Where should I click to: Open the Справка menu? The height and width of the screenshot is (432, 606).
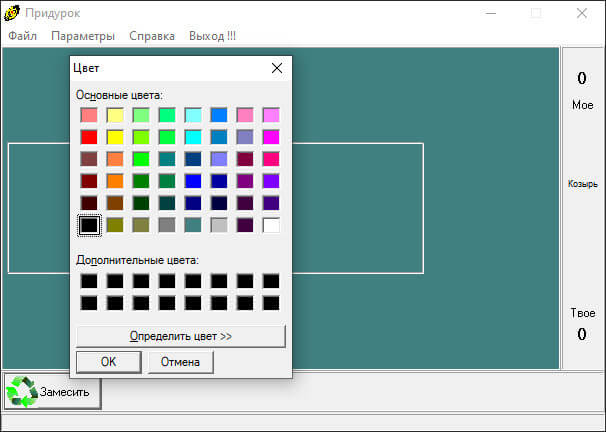point(152,36)
